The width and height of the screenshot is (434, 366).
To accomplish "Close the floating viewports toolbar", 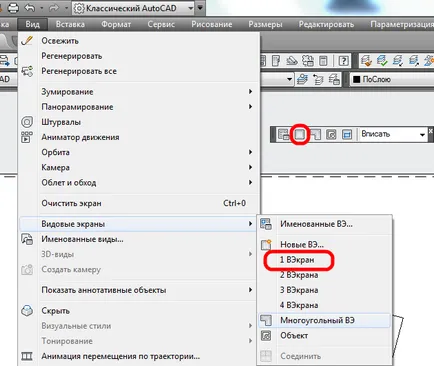I will (431, 131).
